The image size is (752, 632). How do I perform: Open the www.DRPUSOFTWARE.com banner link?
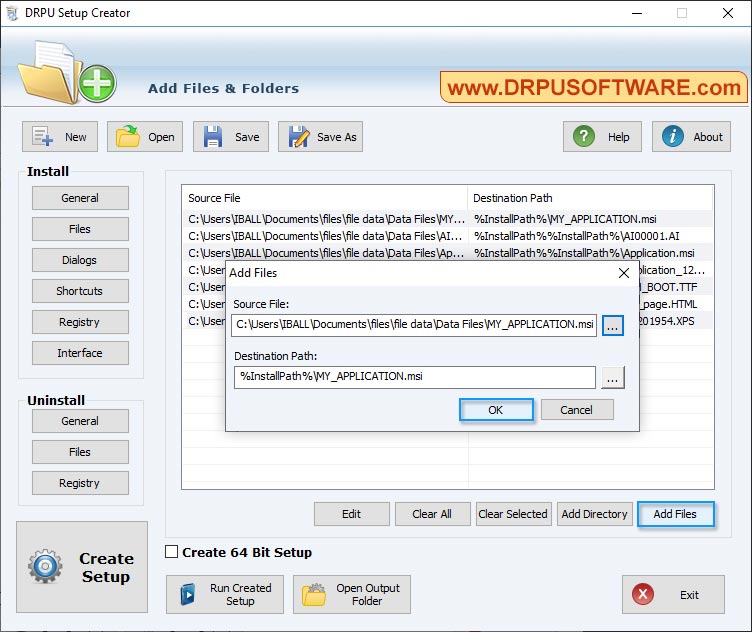click(594, 88)
